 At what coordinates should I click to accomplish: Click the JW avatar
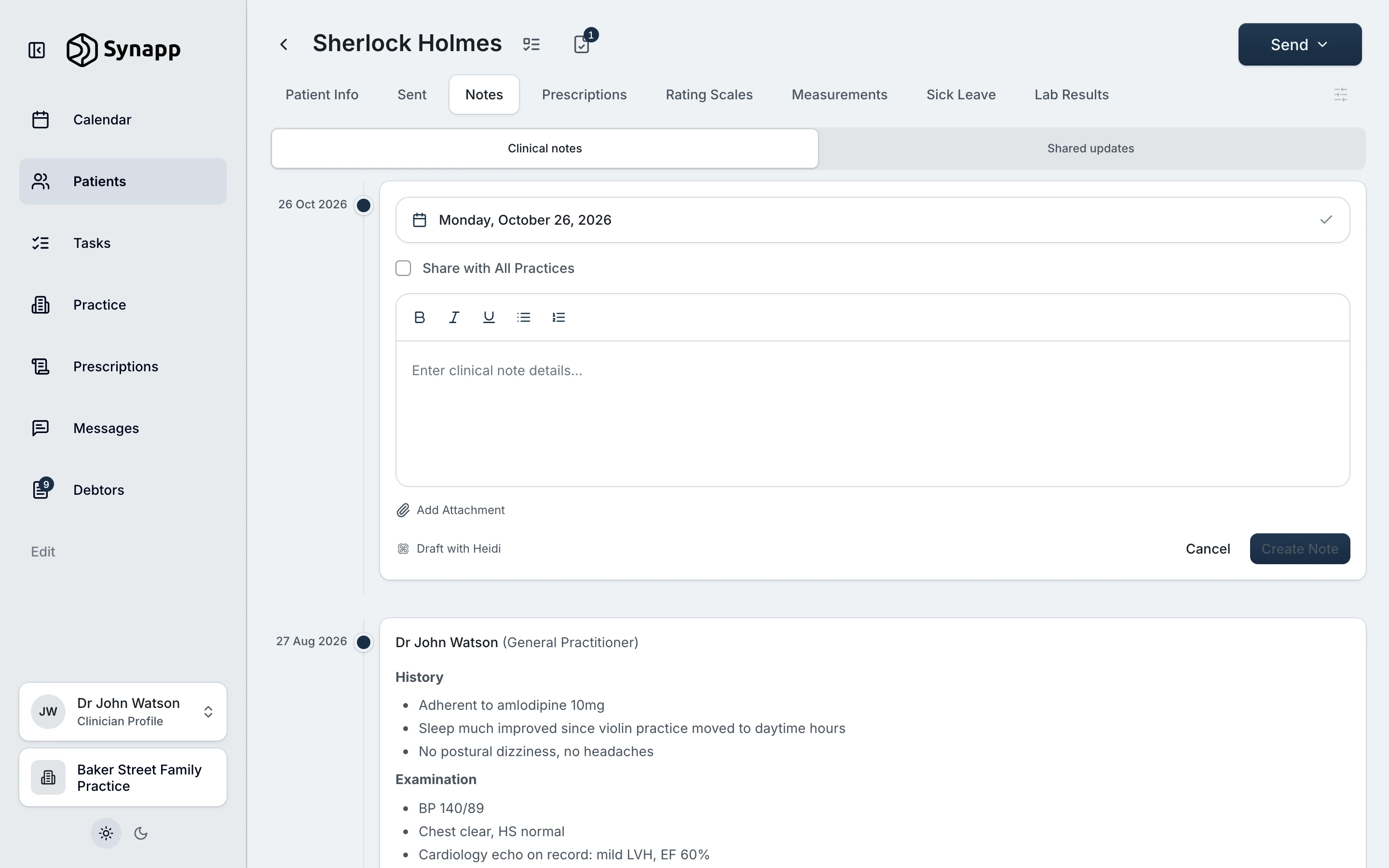48,712
